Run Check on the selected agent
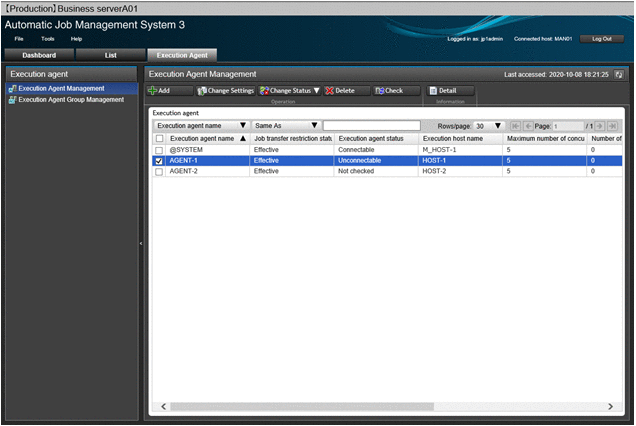636x426 pixels. [396, 90]
